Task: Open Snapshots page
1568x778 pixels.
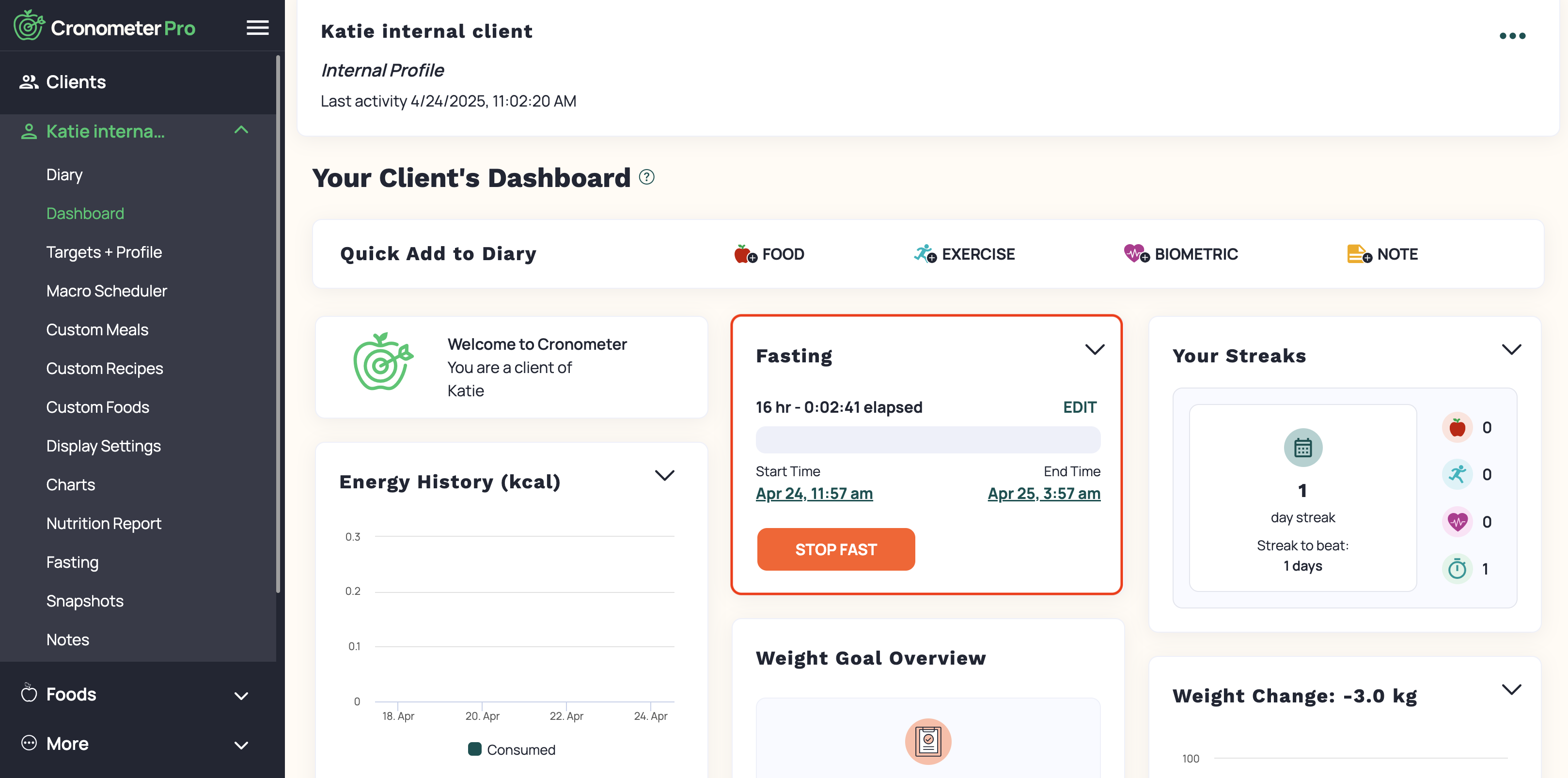Action: coord(85,601)
